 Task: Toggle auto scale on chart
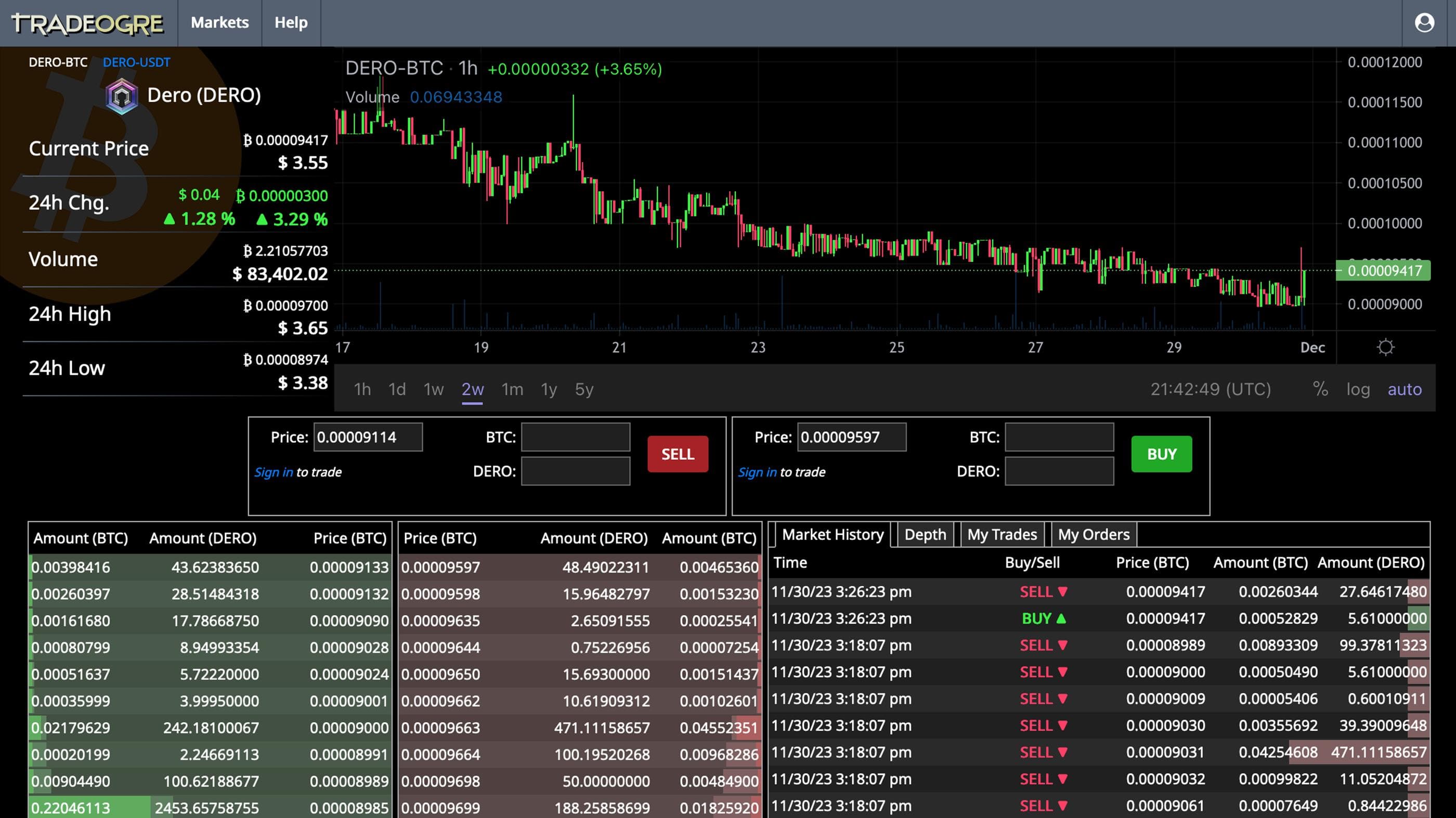pos(1405,389)
